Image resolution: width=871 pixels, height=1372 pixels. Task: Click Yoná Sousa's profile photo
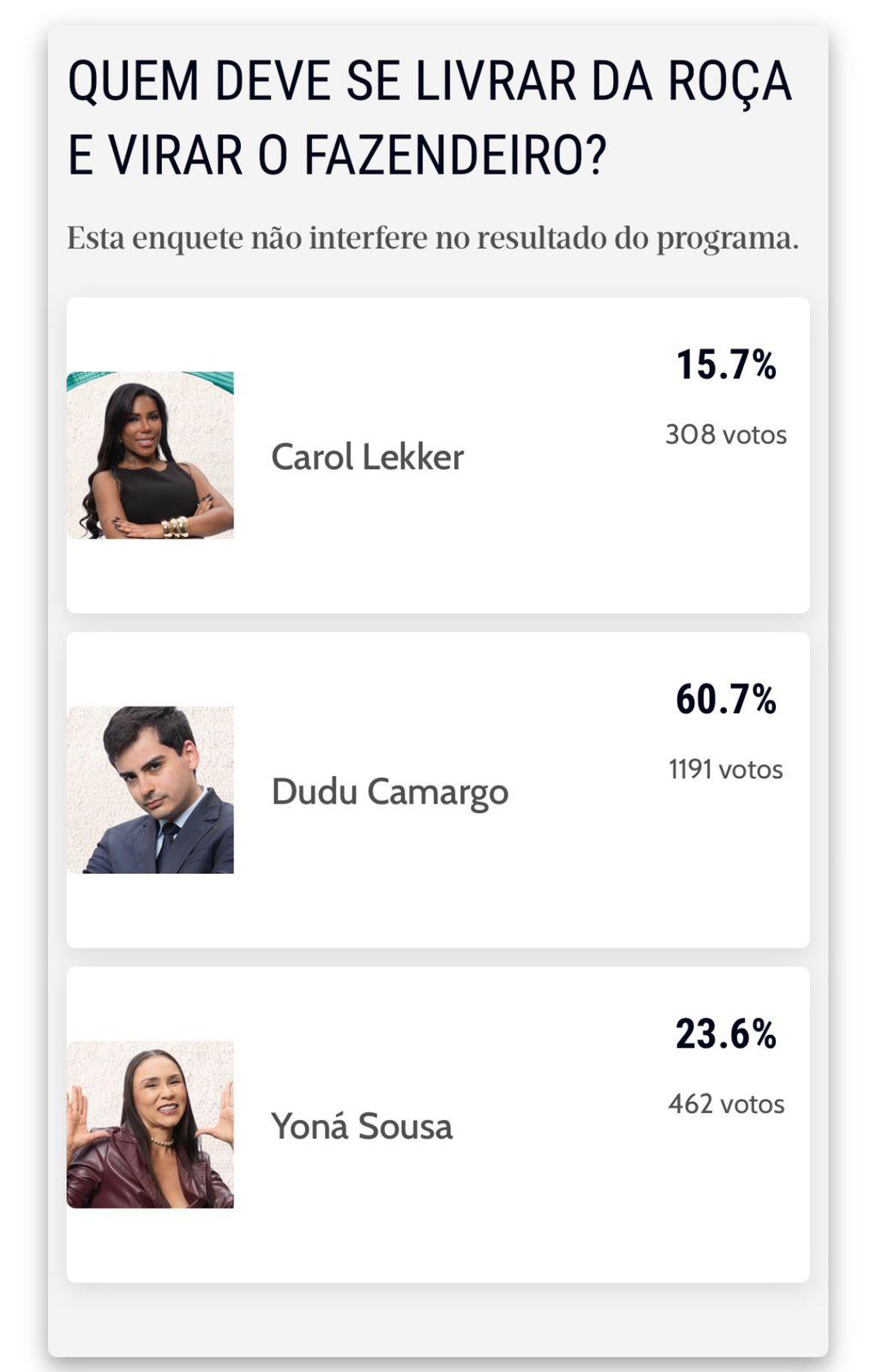tap(151, 1125)
